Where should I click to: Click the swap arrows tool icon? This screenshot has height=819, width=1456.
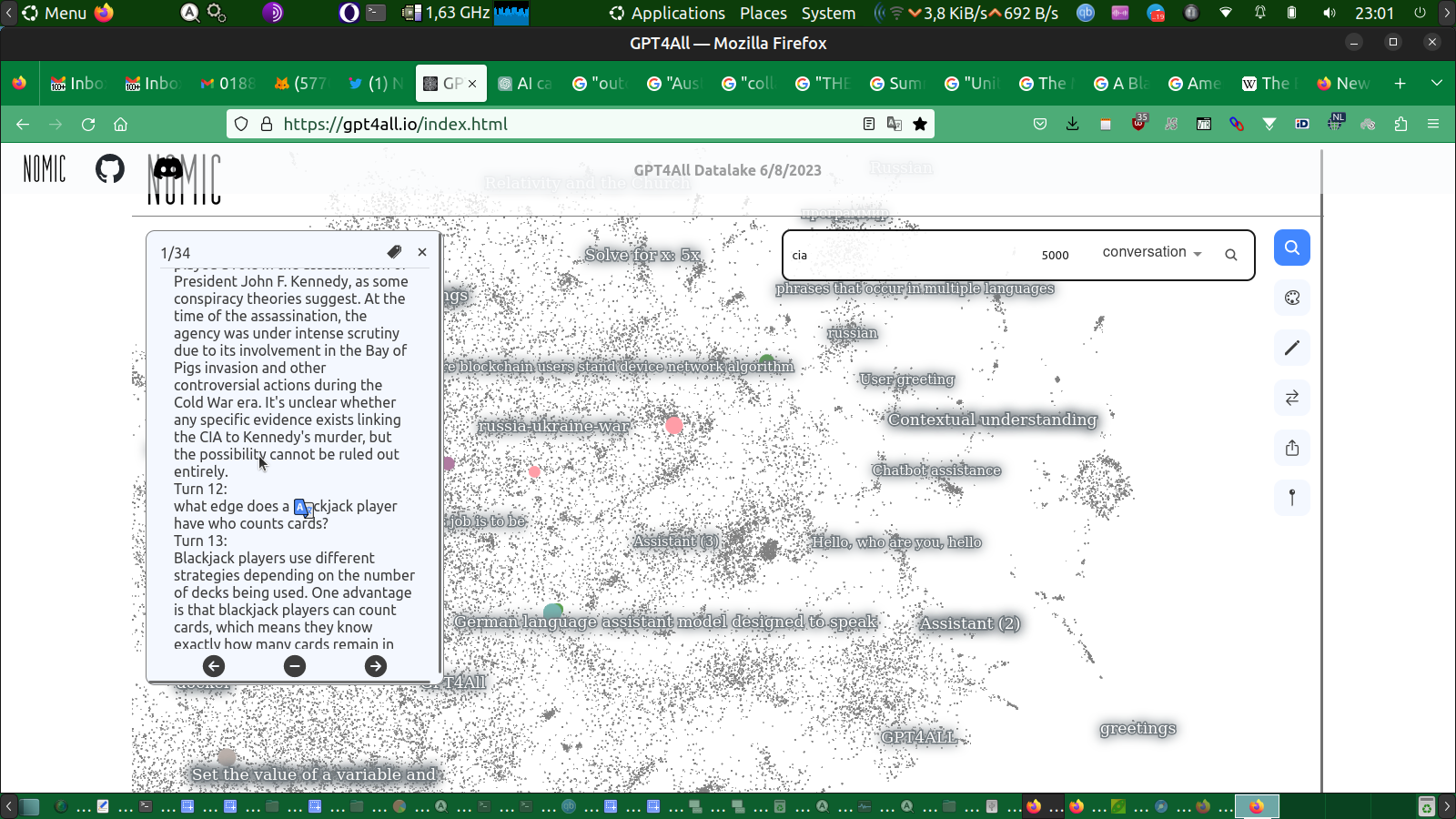coord(1292,398)
